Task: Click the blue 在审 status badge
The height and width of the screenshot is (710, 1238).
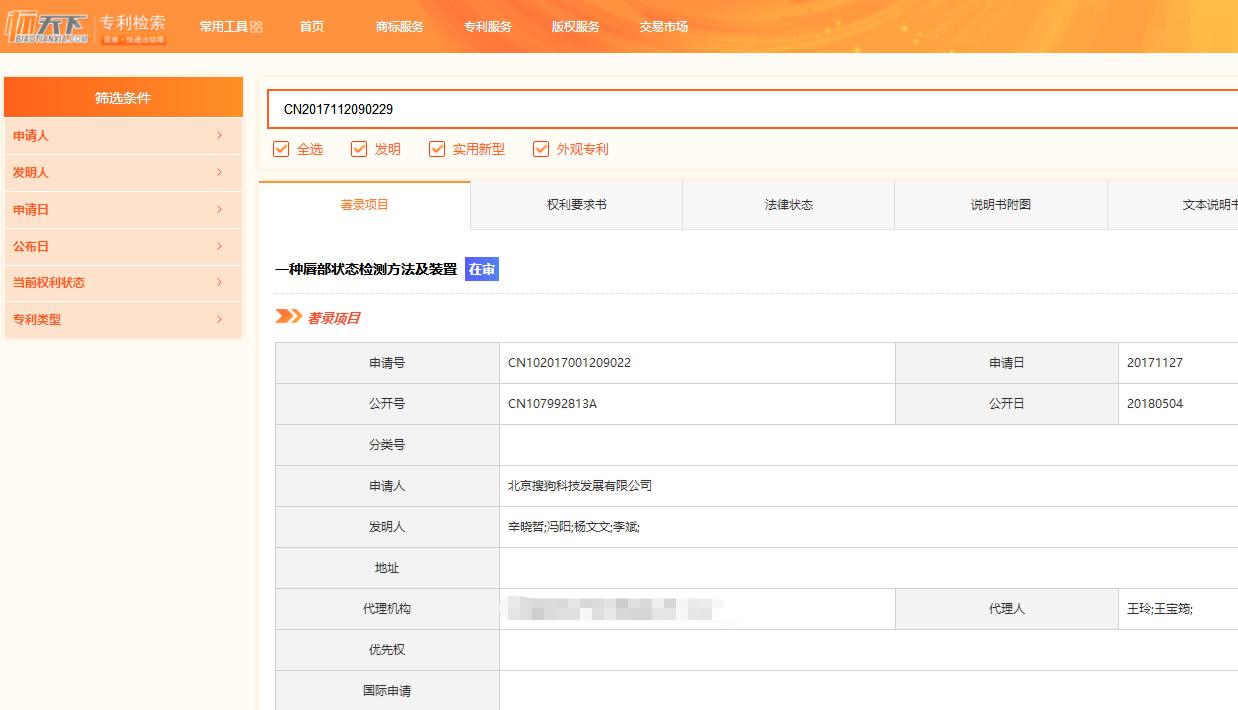Action: point(482,268)
